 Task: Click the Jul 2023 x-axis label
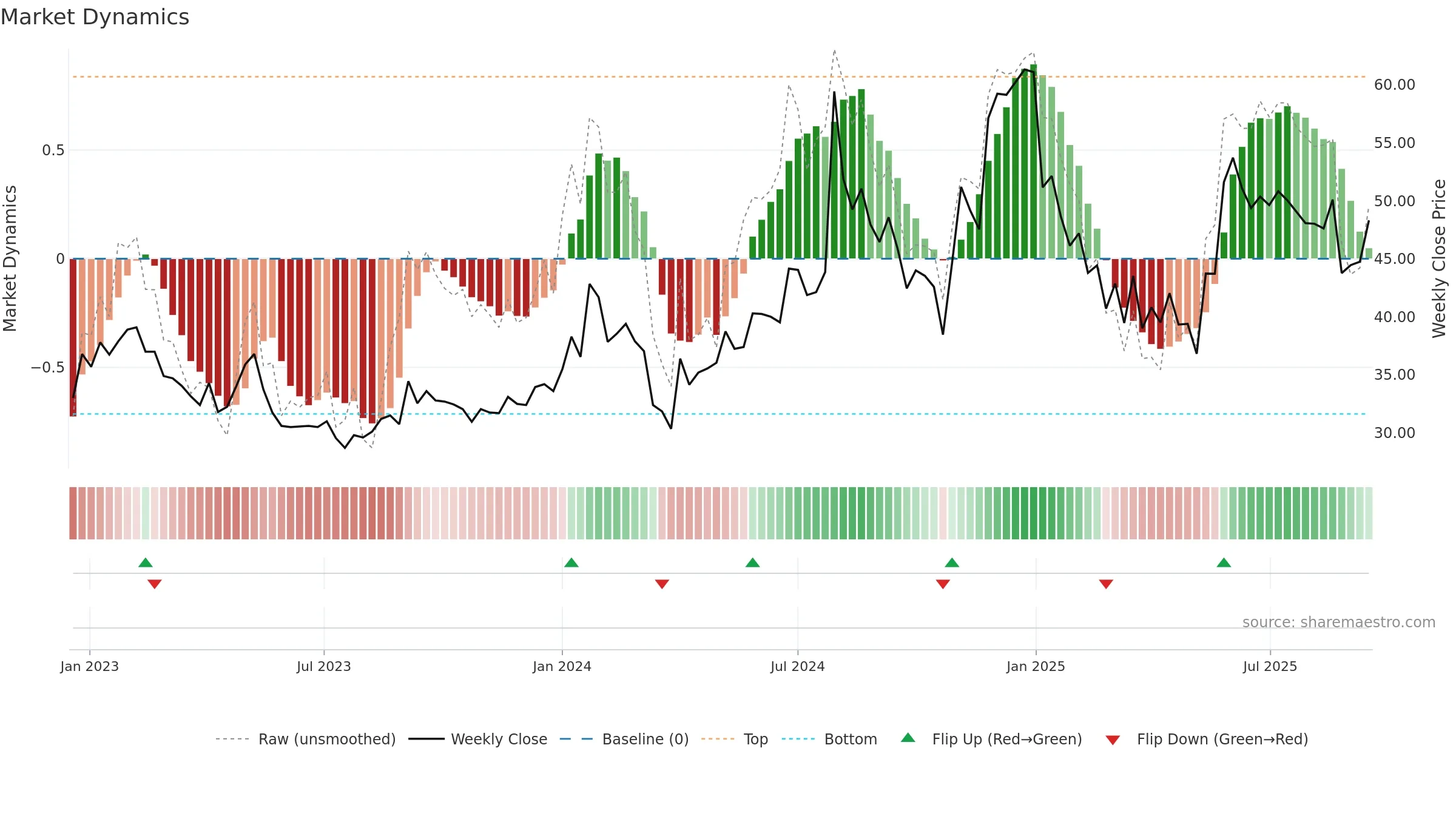[x=324, y=666]
